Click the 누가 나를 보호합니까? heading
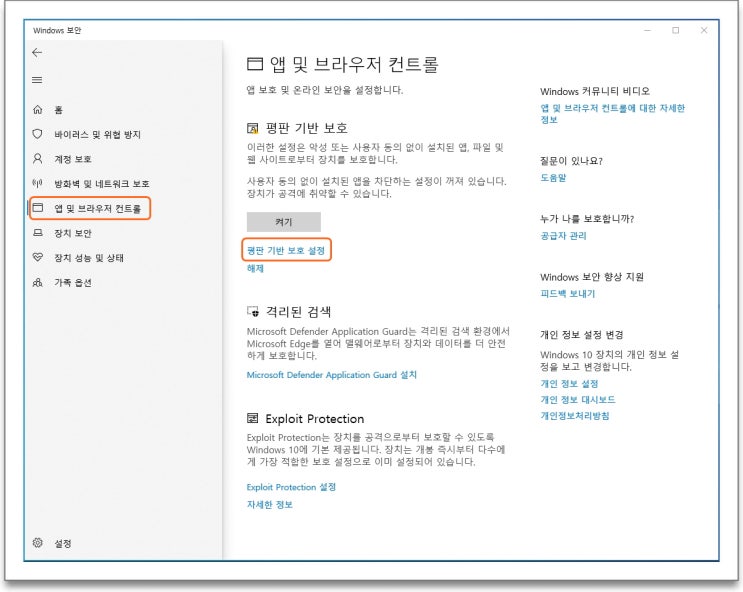The width and height of the screenshot is (743, 592). click(587, 219)
